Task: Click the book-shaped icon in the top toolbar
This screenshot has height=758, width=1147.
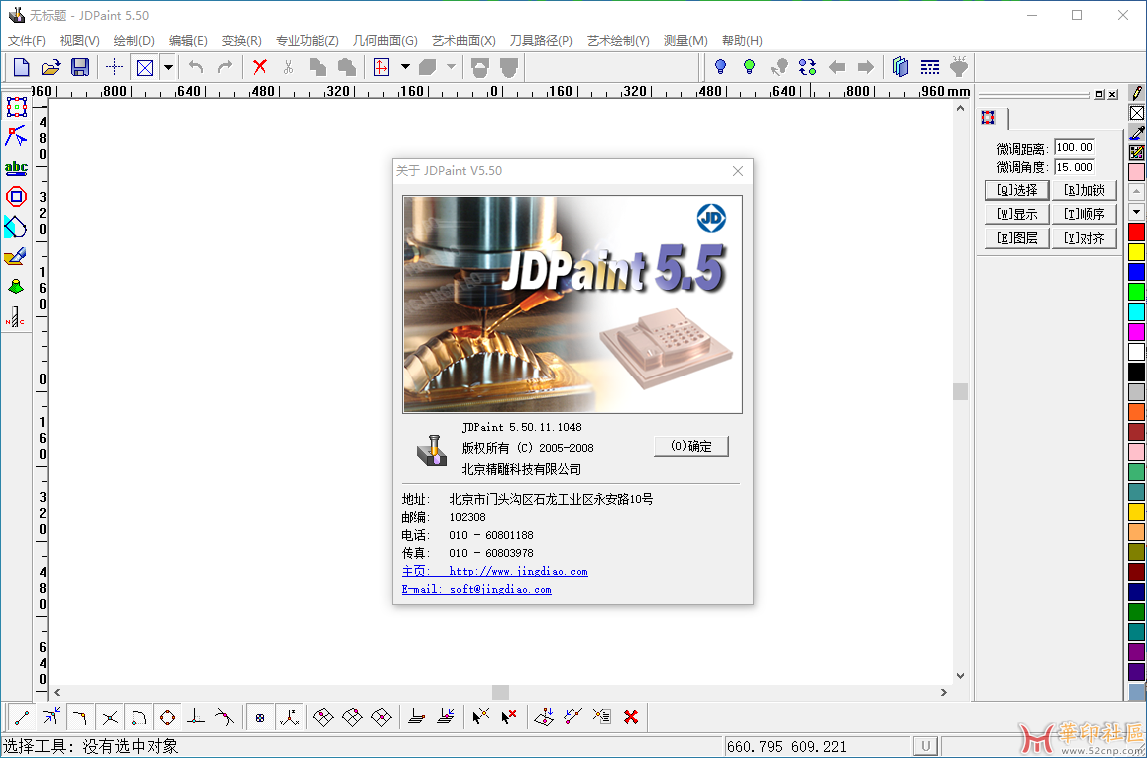Action: point(900,67)
